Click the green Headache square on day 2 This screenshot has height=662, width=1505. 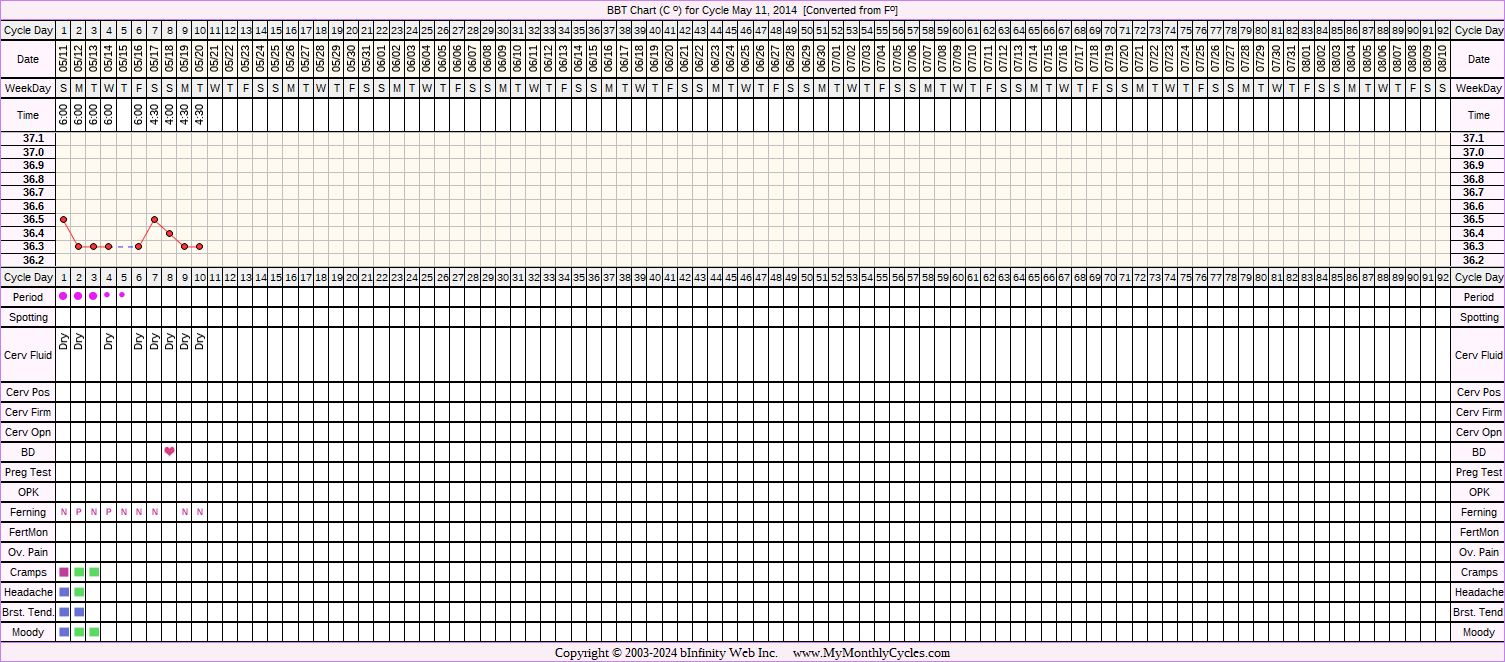click(x=79, y=592)
